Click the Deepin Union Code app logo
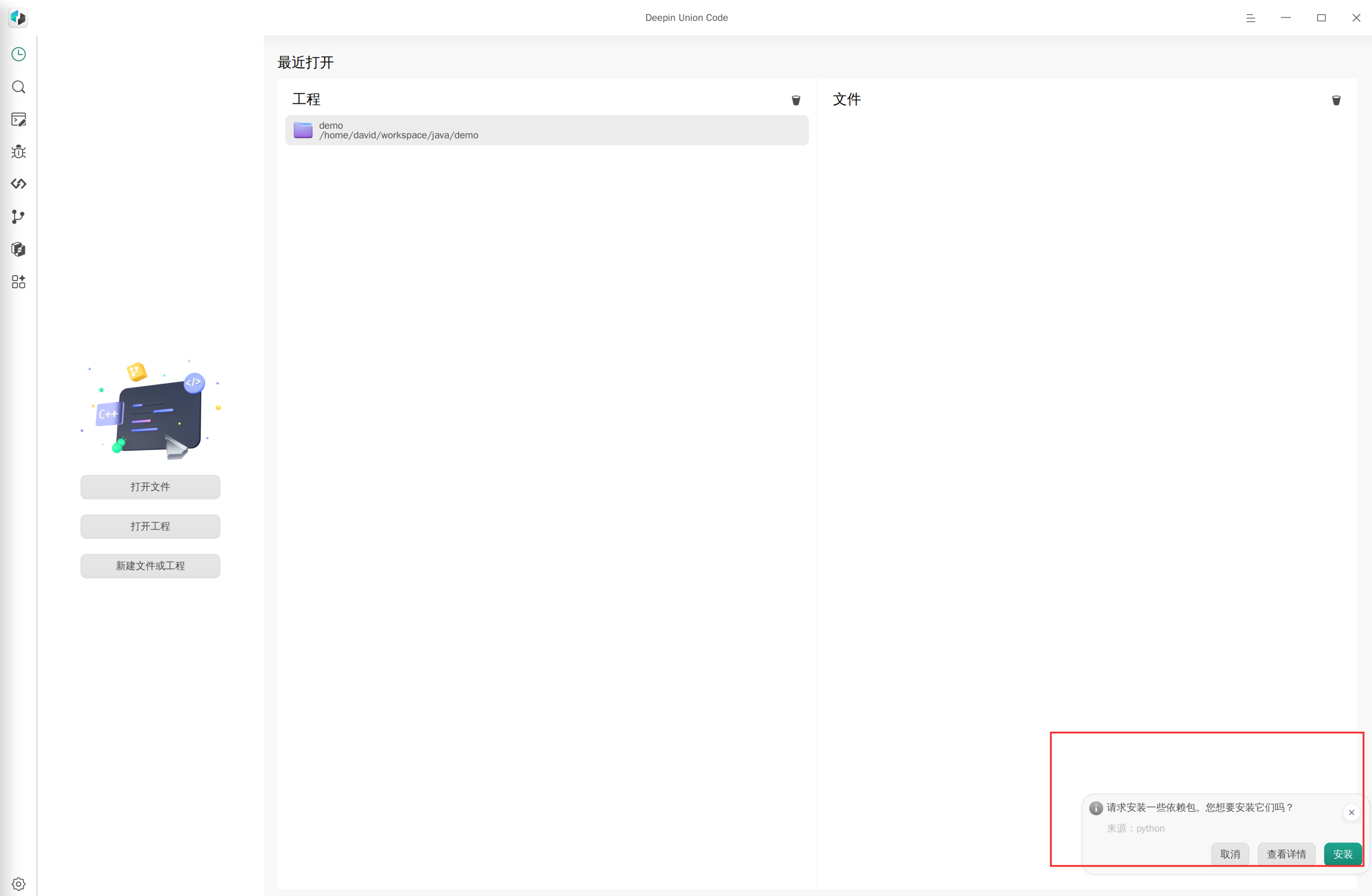Viewport: 1372px width, 896px height. point(18,18)
